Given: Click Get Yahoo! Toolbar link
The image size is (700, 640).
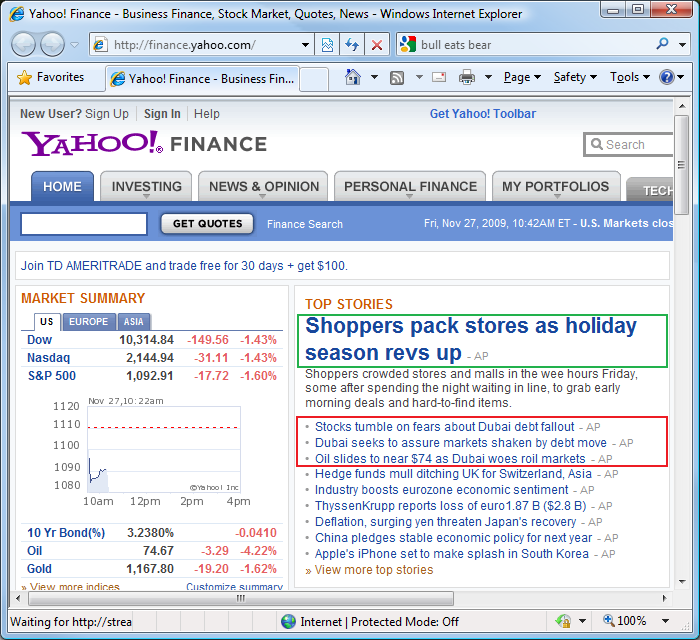Looking at the screenshot, I should (483, 114).
